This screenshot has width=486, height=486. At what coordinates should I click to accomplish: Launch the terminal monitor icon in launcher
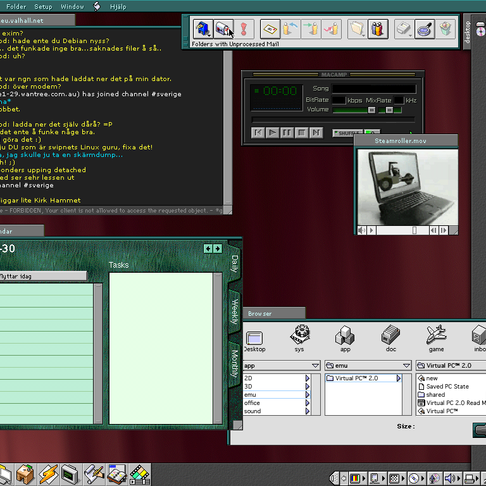coord(71,475)
